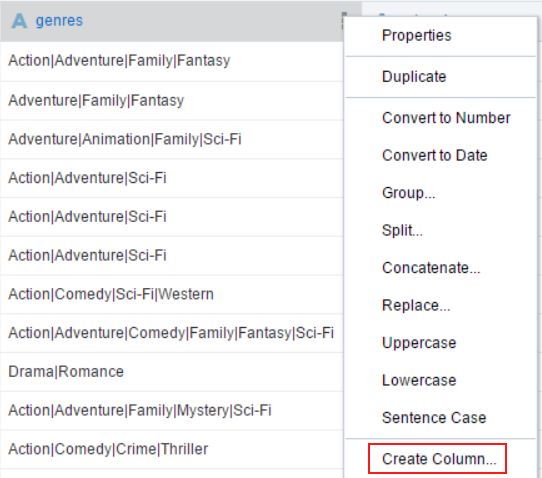The height and width of the screenshot is (478, 542).
Task: Select Convert to Number option
Action: pos(446,118)
